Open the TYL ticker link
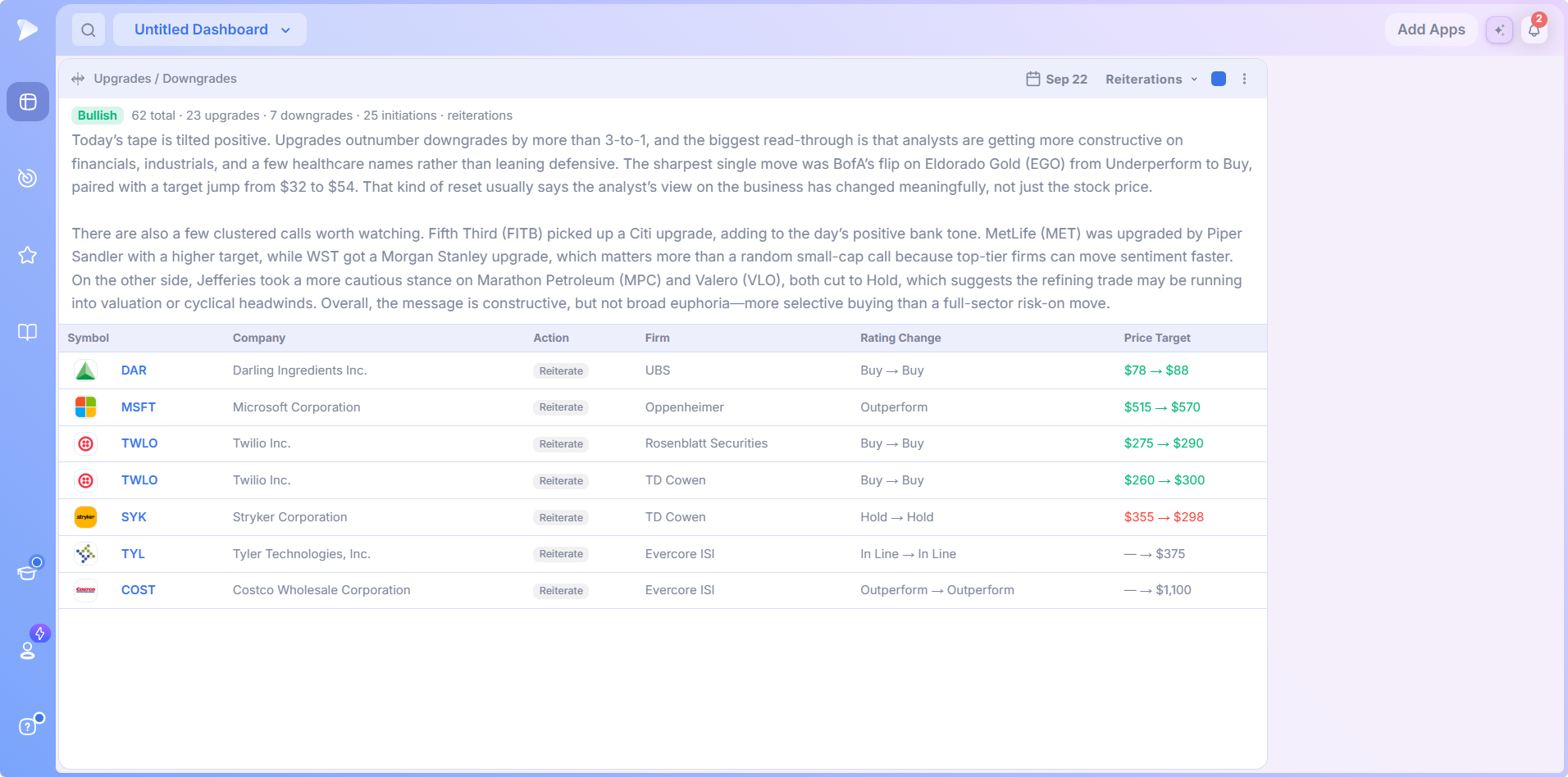 pos(133,554)
